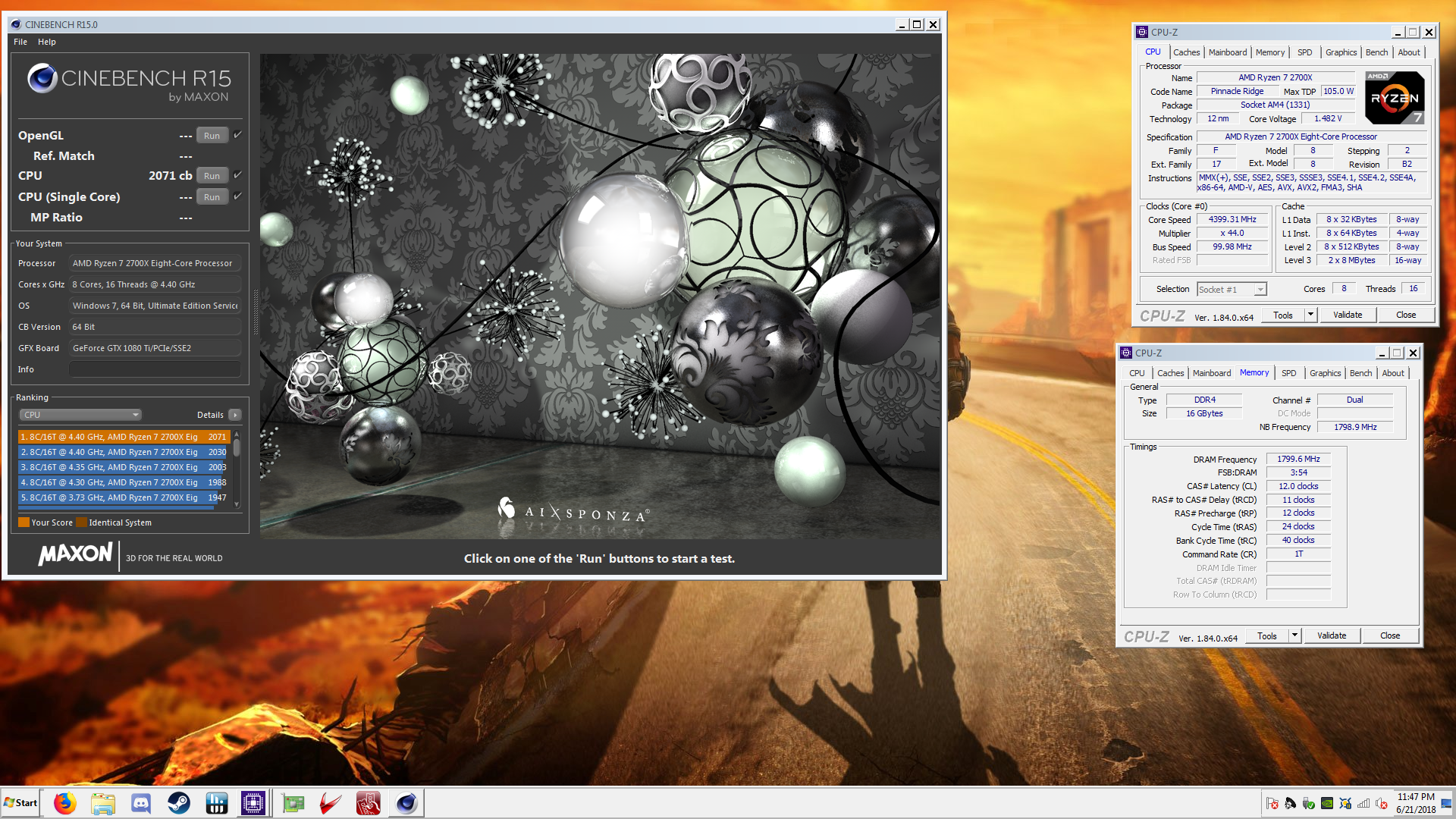The height and width of the screenshot is (819, 1456).
Task: Open Firefox from the taskbar
Action: (65, 803)
